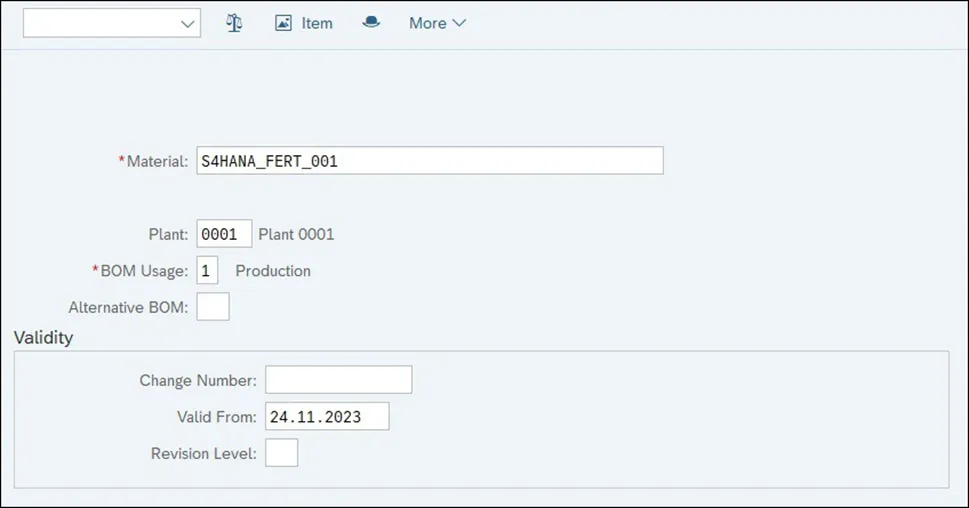The height and width of the screenshot is (508, 969).
Task: Click the hat icon in toolbar
Action: (371, 23)
